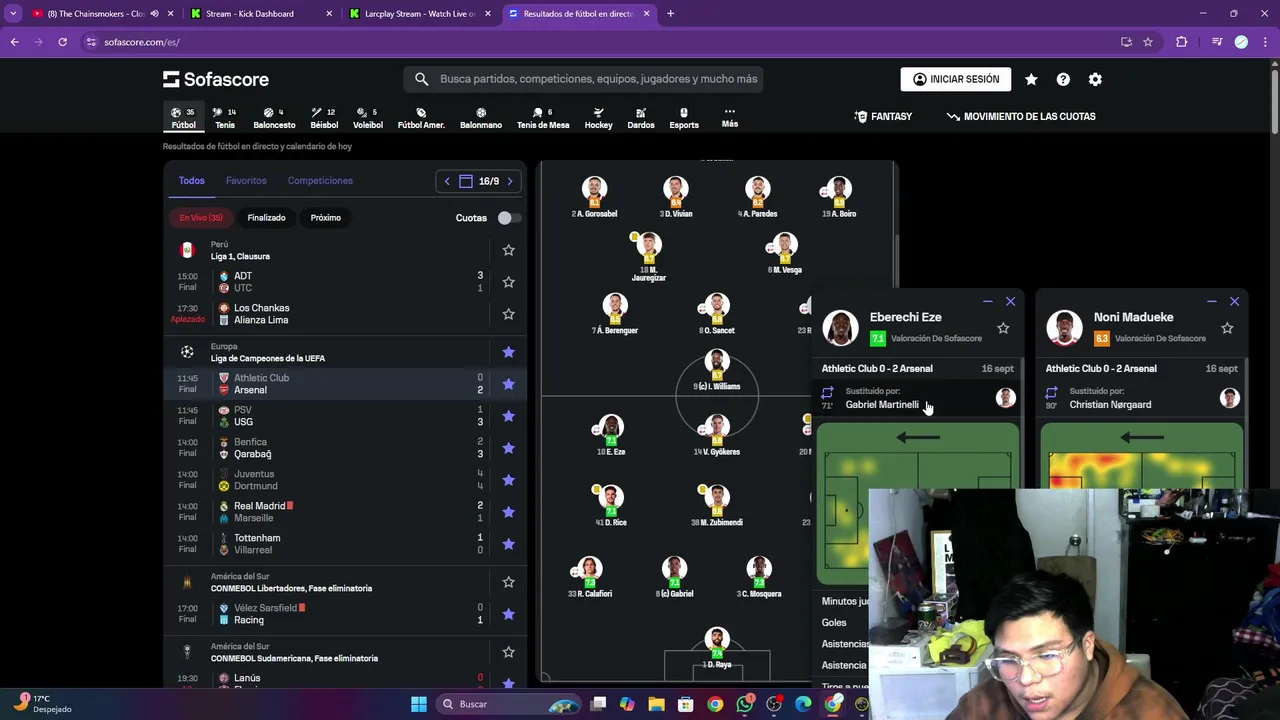Open the Voleibol sport category
1280x720 pixels.
(x=368, y=118)
